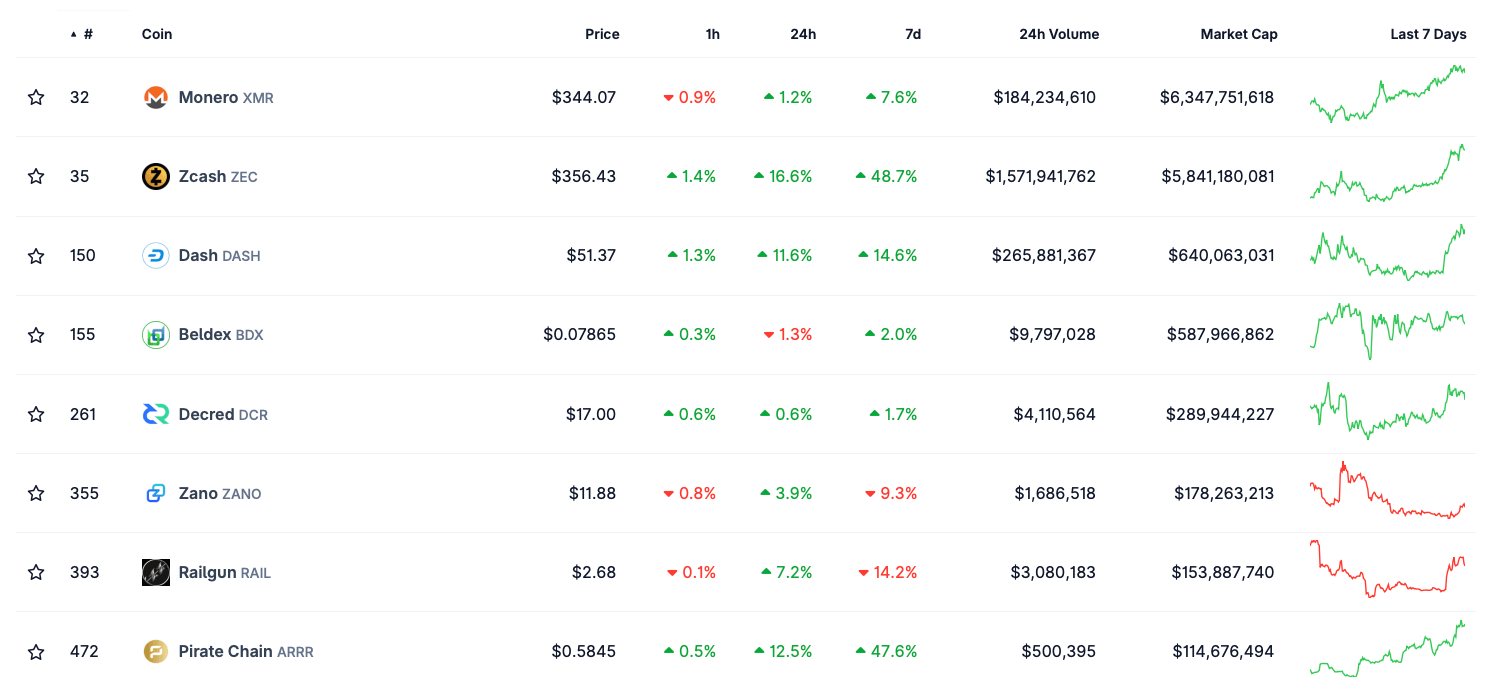Sort by rank using the # column header
Image resolution: width=1494 pixels, height=689 pixels.
pyautogui.click(x=87, y=34)
